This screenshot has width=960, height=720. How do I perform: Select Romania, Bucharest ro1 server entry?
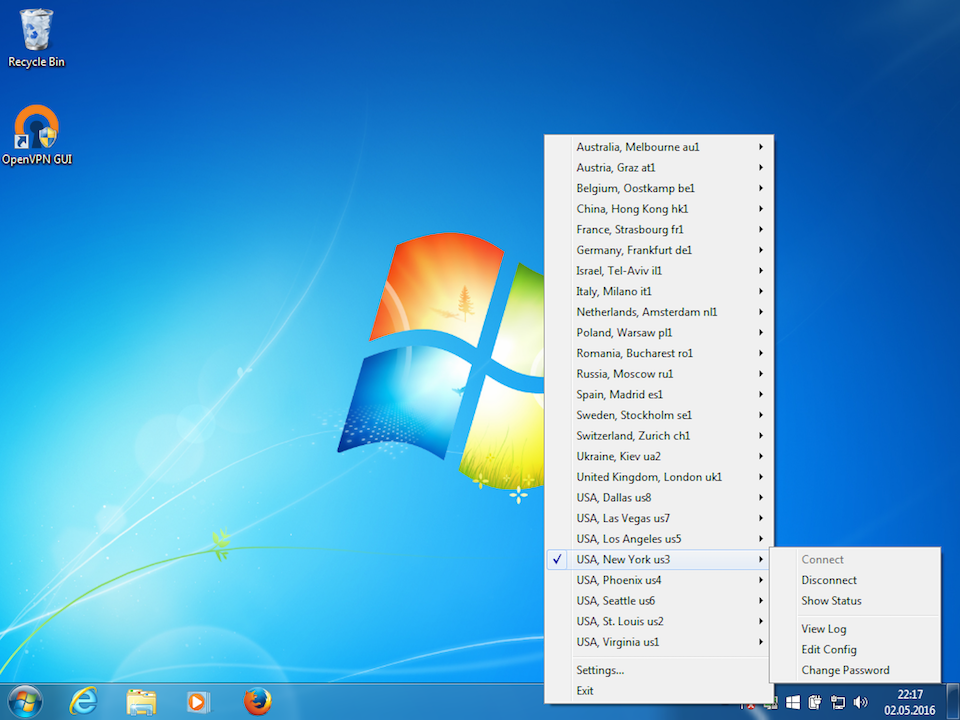(659, 353)
